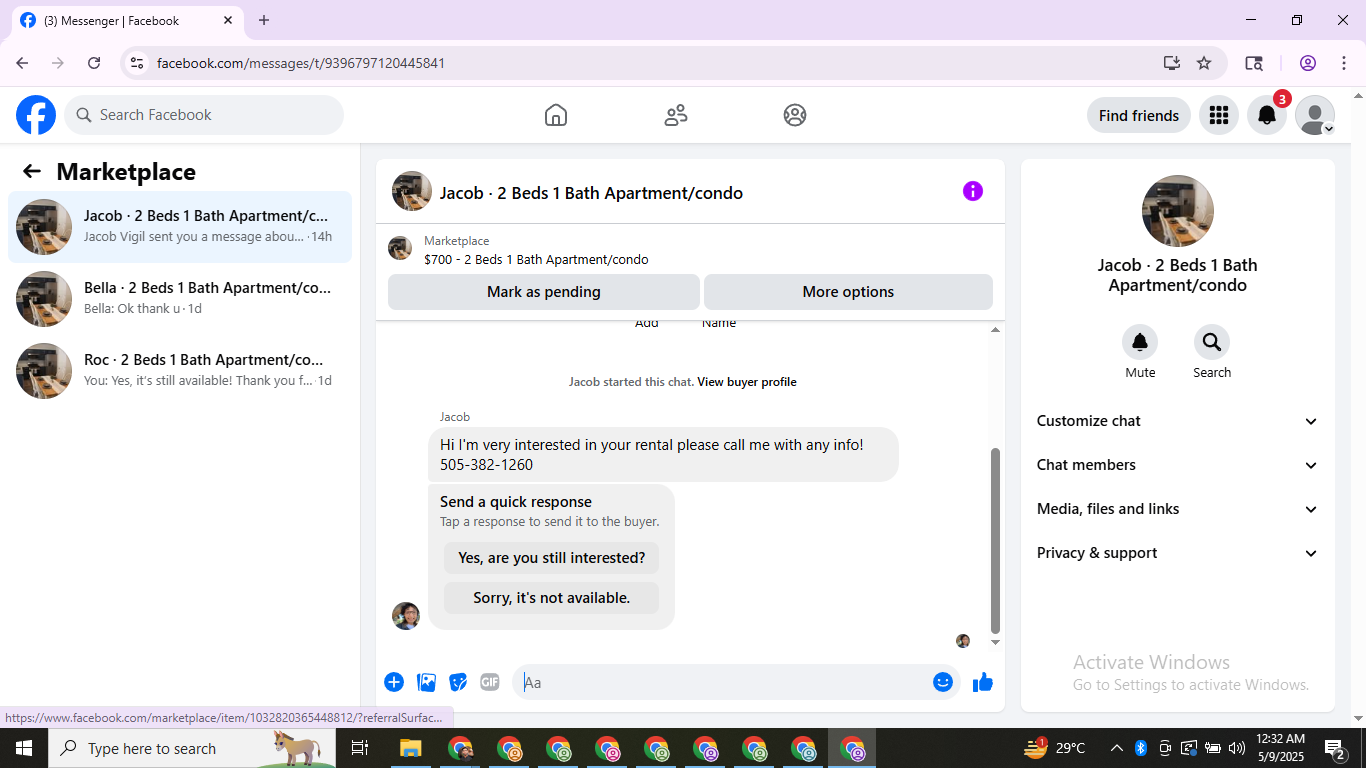
Task: Open the Groups icon in top navigation
Action: point(795,115)
